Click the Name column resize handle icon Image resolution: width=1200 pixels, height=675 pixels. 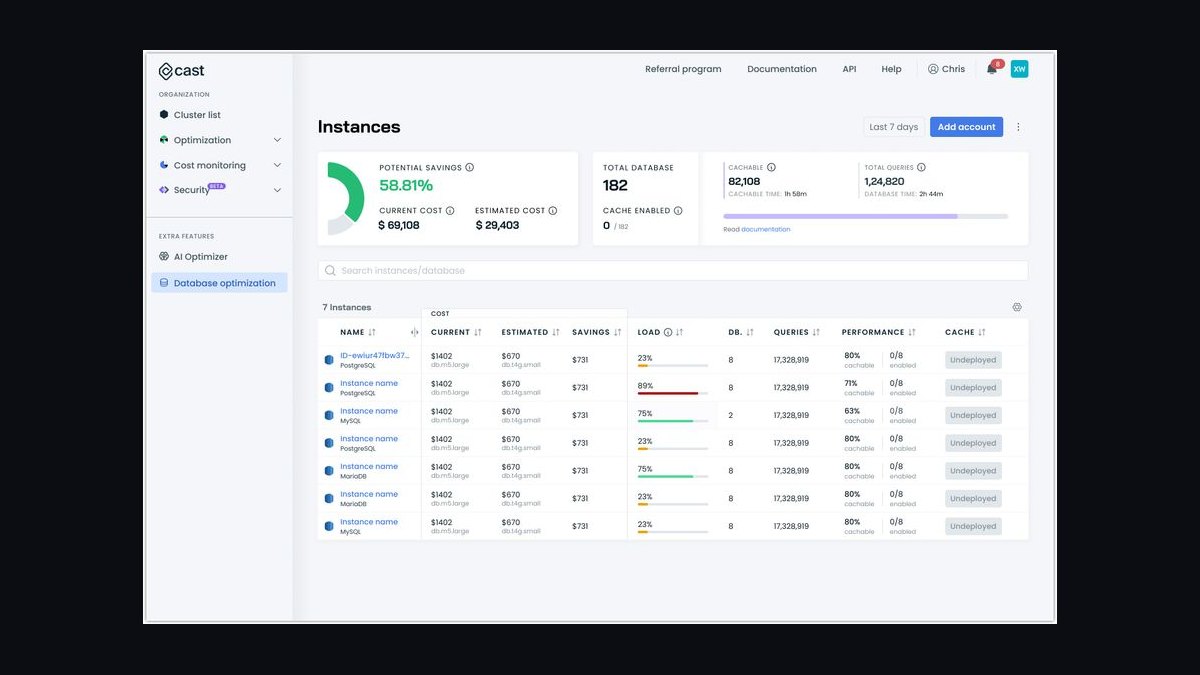coord(414,332)
